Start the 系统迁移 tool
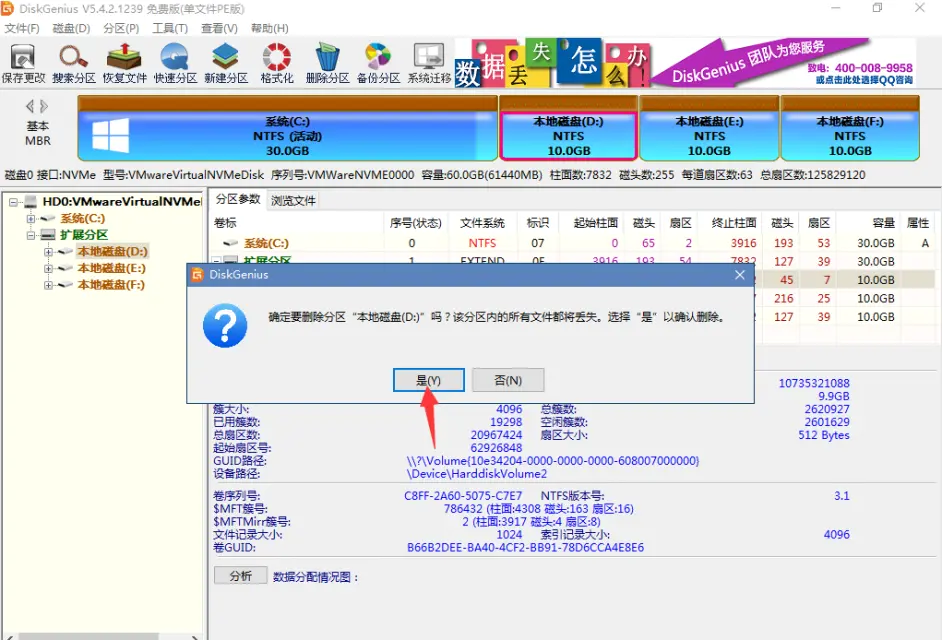 [429, 63]
